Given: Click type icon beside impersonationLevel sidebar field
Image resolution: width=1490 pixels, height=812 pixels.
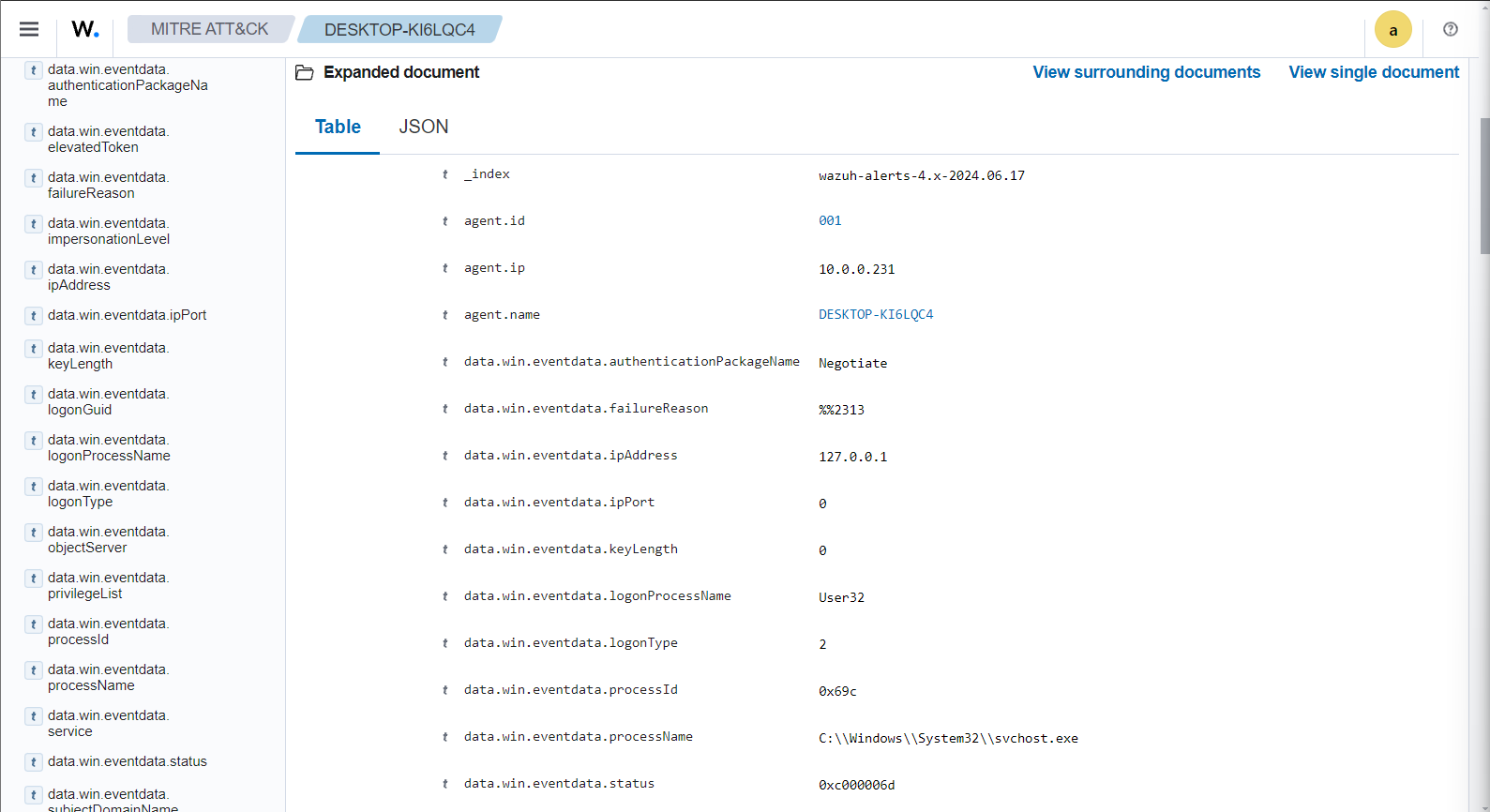Looking at the screenshot, I should pyautogui.click(x=34, y=224).
